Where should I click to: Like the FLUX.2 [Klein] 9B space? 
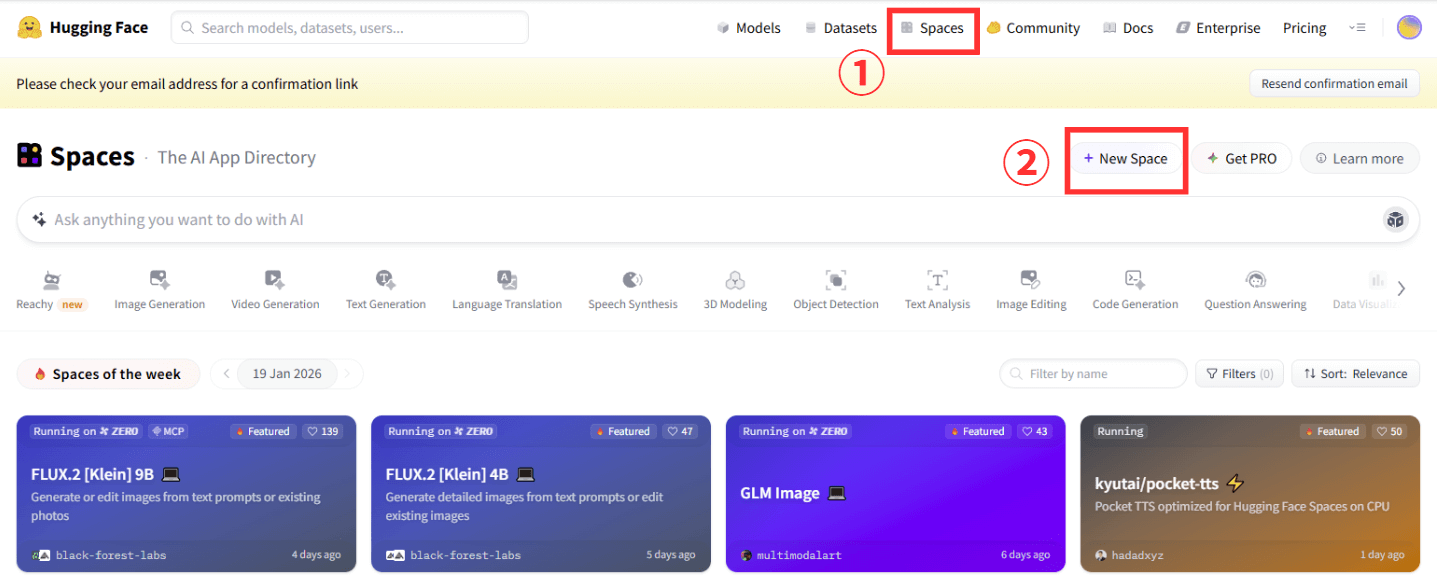pos(324,432)
